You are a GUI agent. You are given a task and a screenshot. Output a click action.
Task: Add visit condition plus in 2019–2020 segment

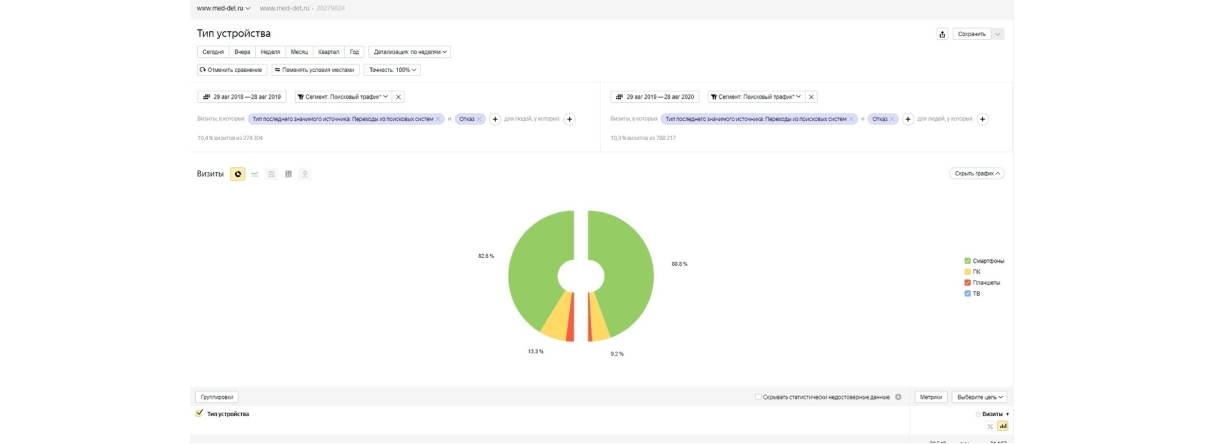(908, 119)
